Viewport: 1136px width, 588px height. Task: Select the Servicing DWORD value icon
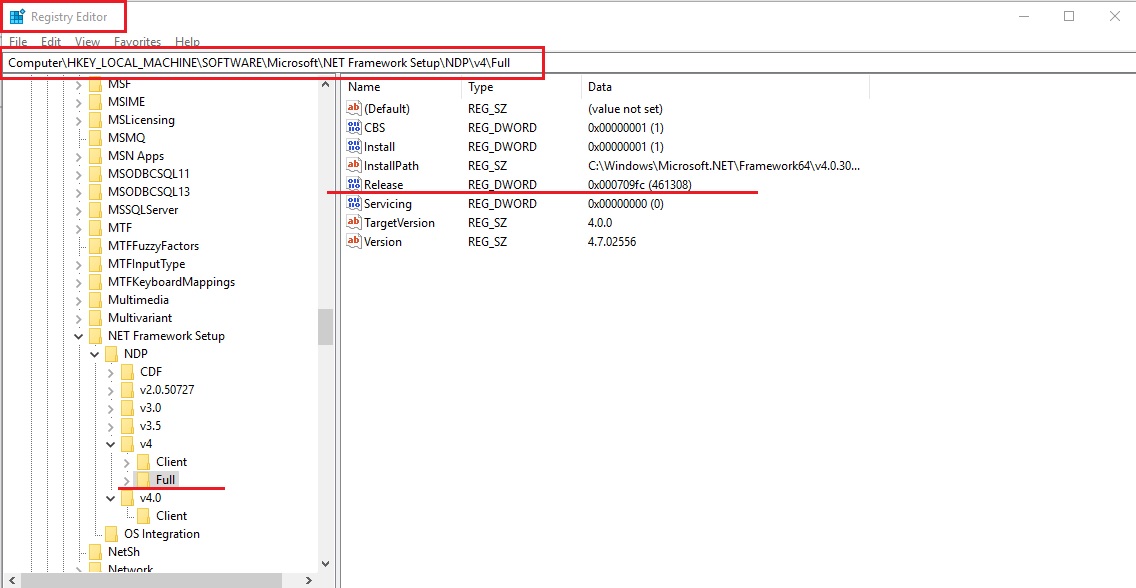click(x=354, y=203)
